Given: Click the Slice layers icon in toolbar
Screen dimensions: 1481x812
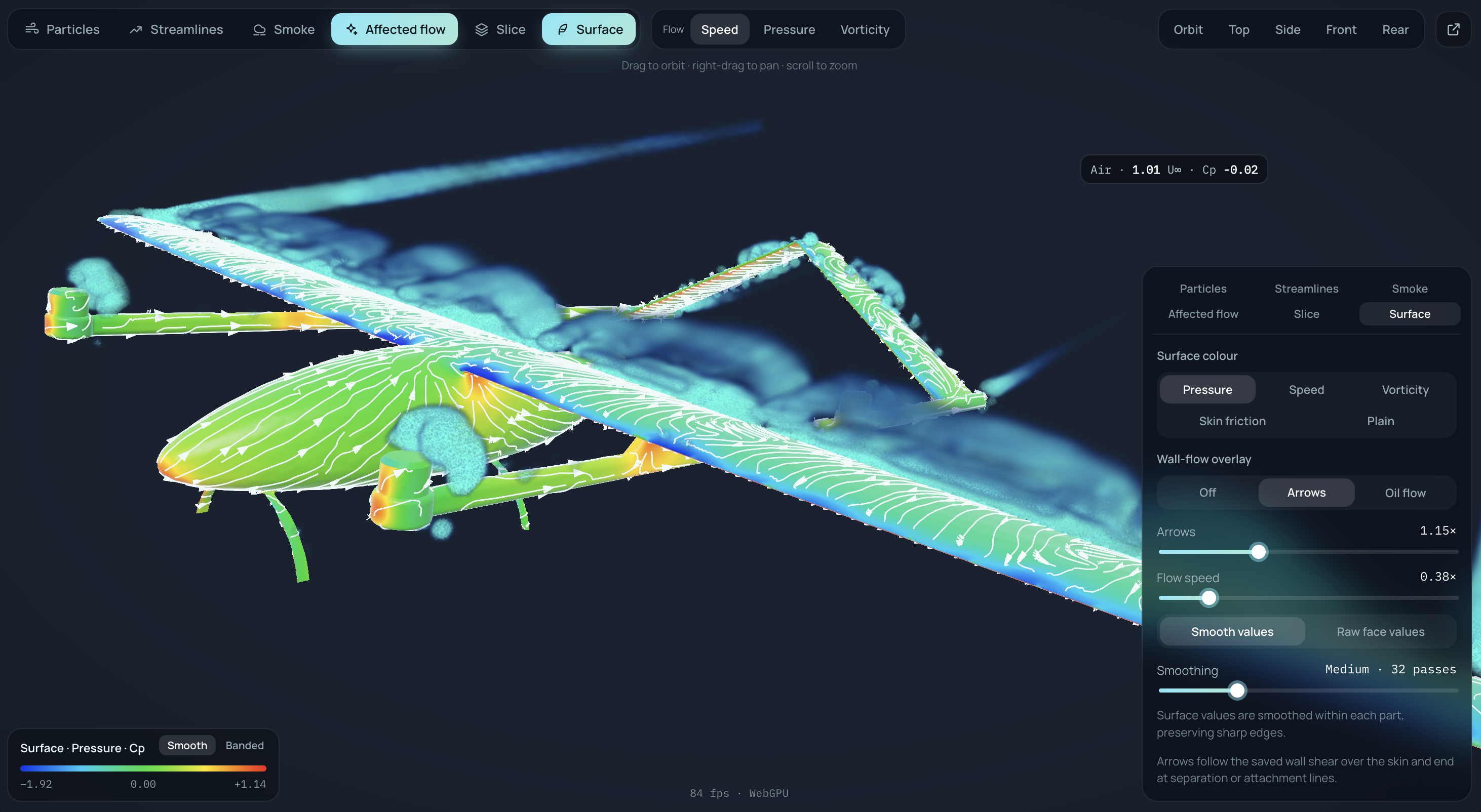Looking at the screenshot, I should pos(482,29).
